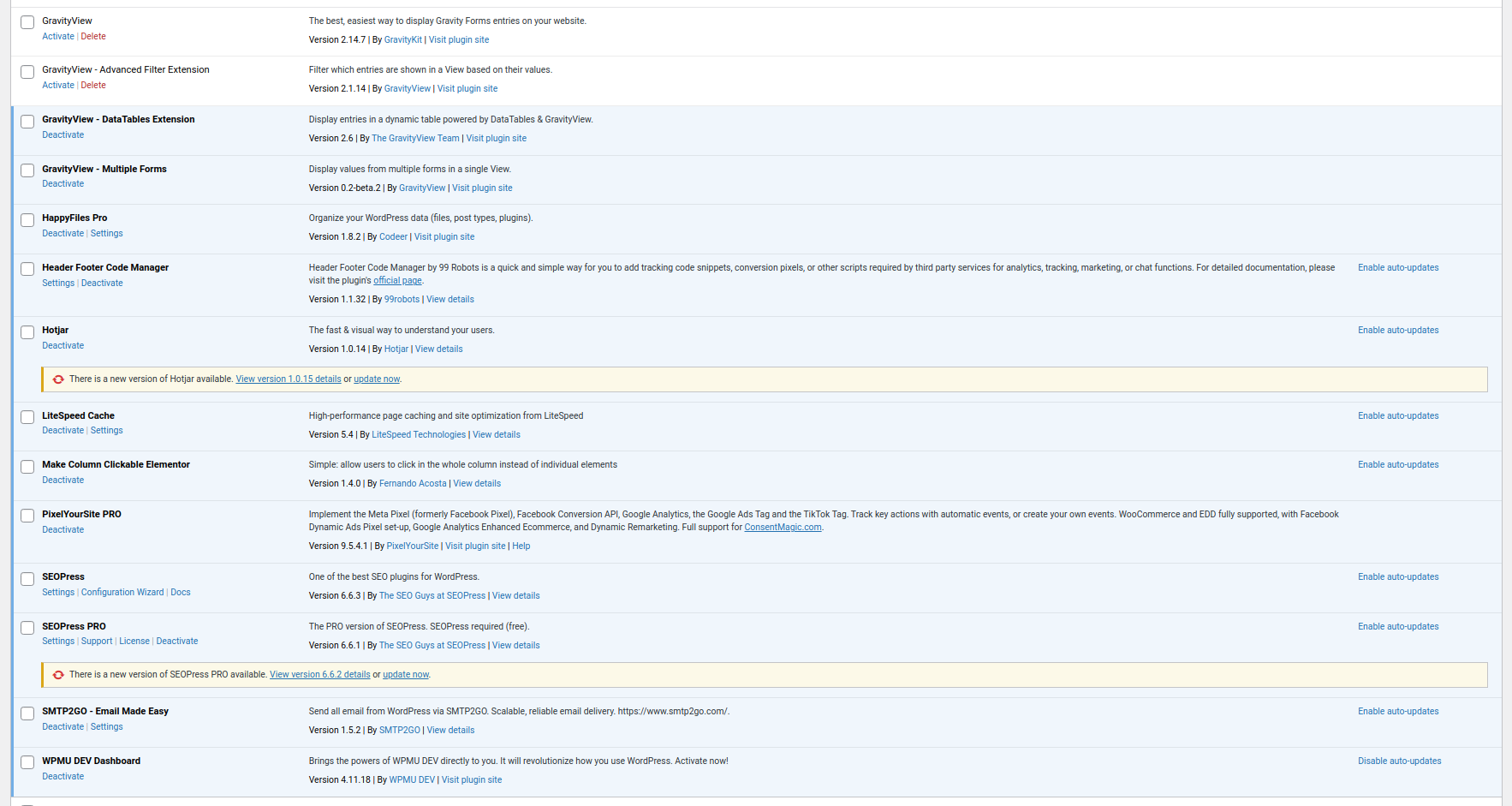This screenshot has height=806, width=1512.
Task: Activate the GravityView plugin
Action: click(x=58, y=37)
